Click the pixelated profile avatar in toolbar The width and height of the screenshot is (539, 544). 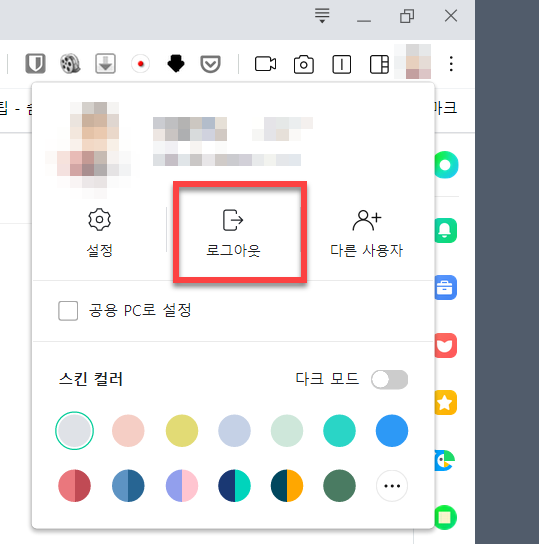(x=413, y=61)
